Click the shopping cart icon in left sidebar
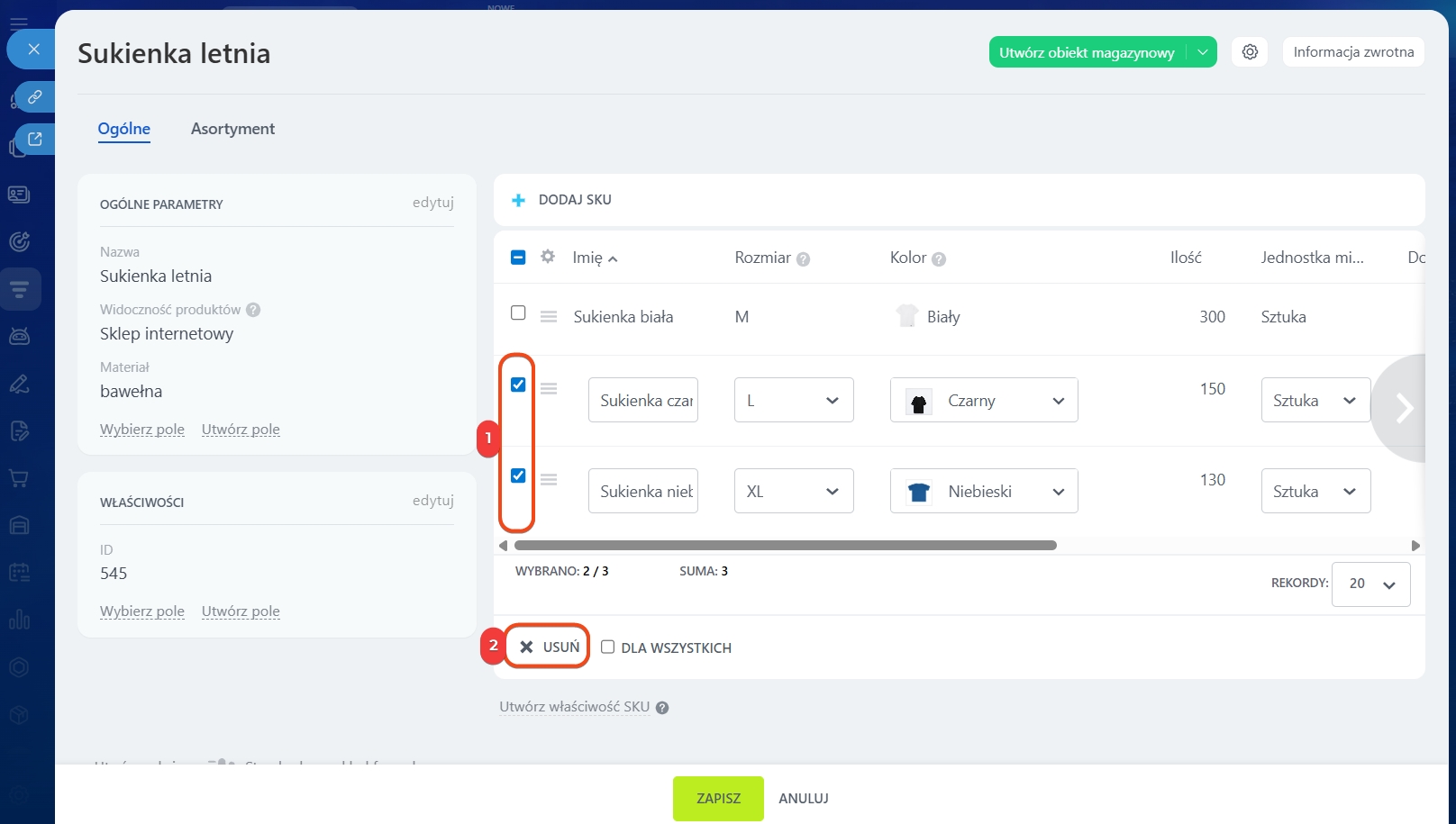The image size is (1456, 824). (x=19, y=478)
